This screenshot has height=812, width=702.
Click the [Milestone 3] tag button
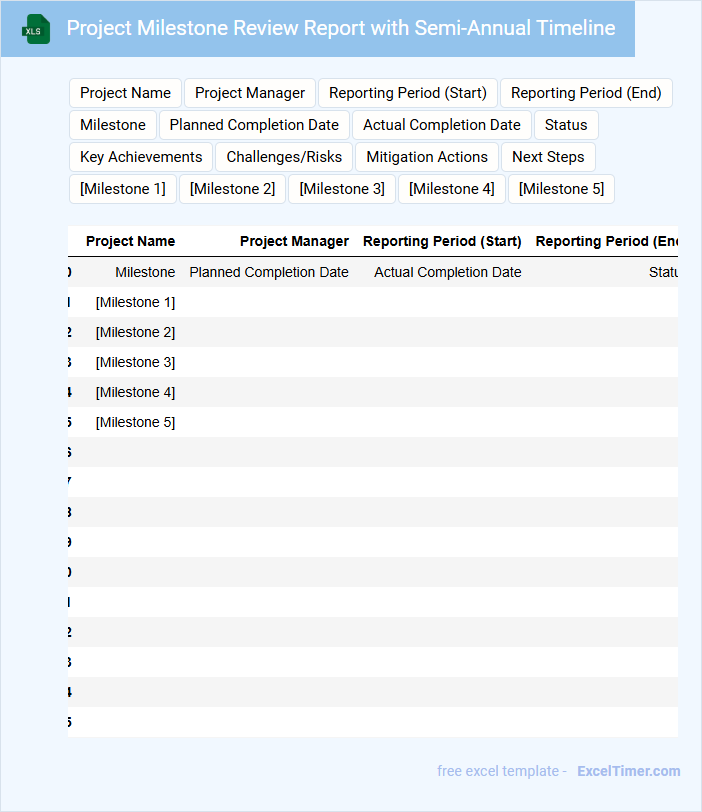click(x=342, y=190)
